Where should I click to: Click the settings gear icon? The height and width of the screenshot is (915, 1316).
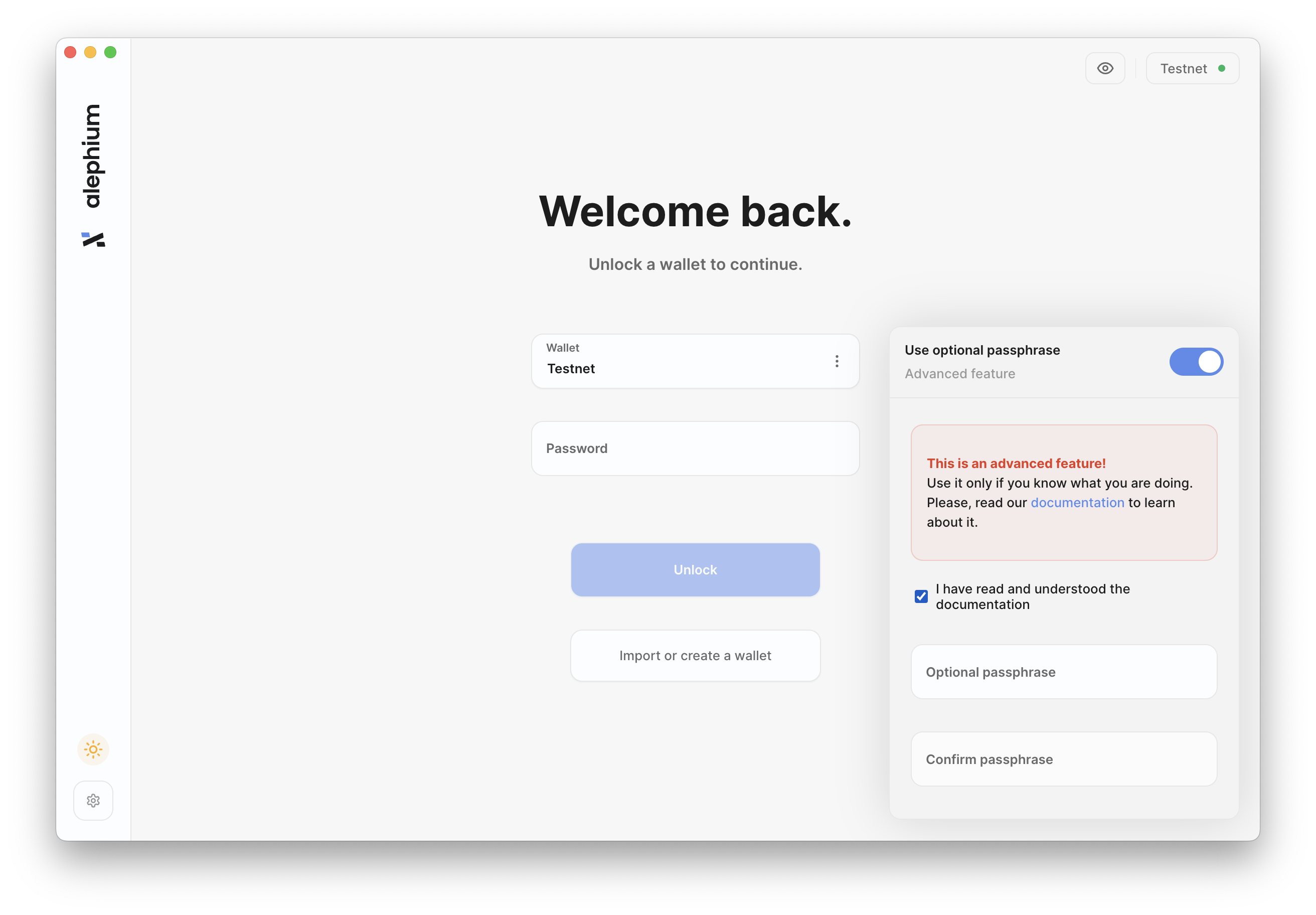94,800
